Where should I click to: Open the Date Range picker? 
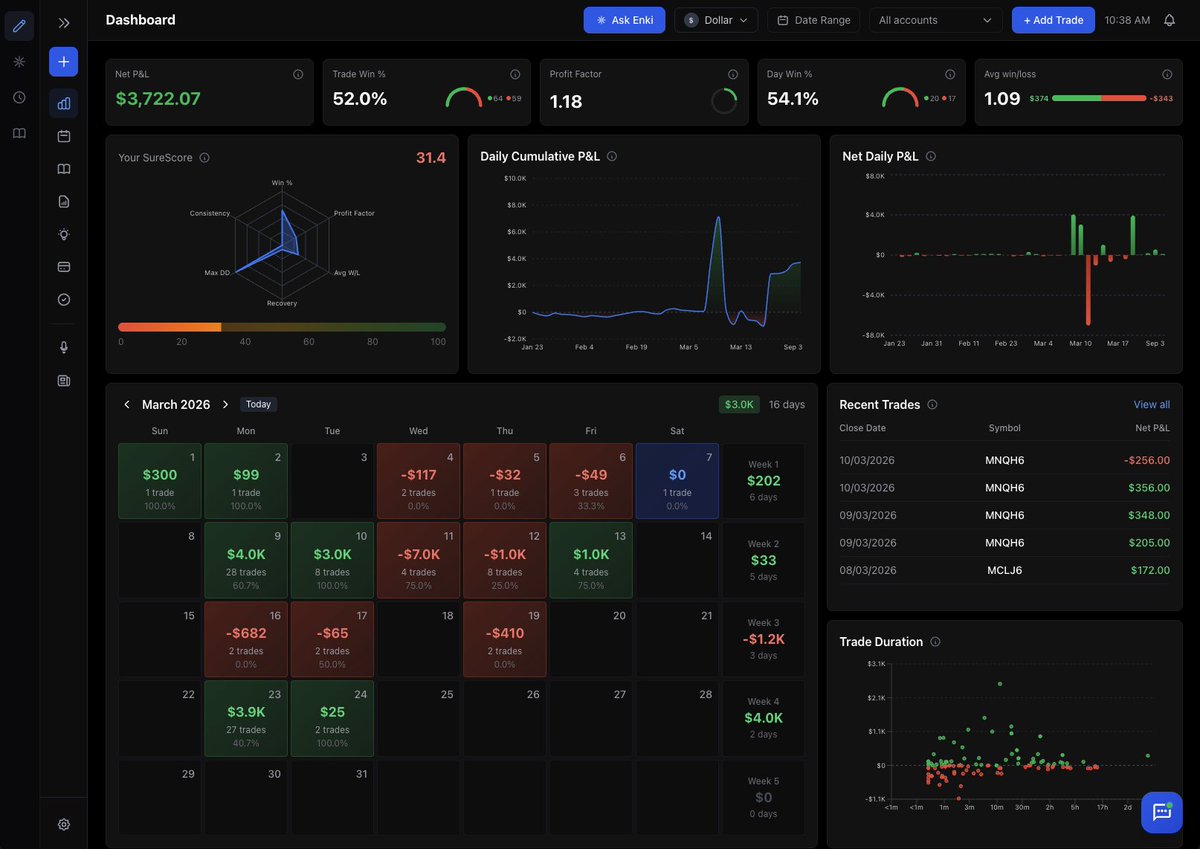(x=813, y=20)
